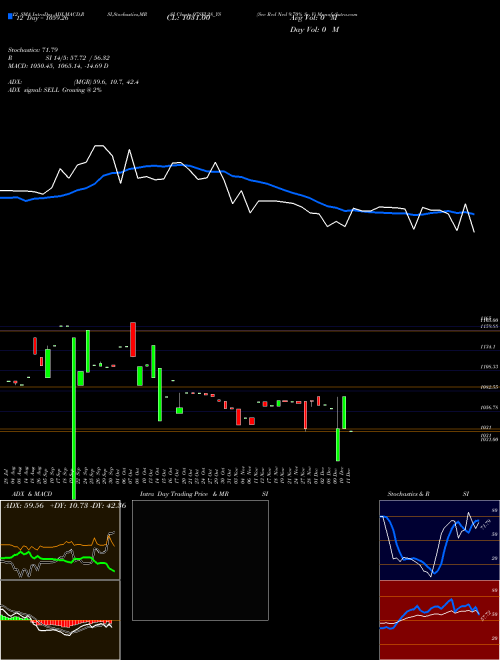Click the last tall green candlestick
This screenshot has width=500, height=660.
click(x=344, y=412)
